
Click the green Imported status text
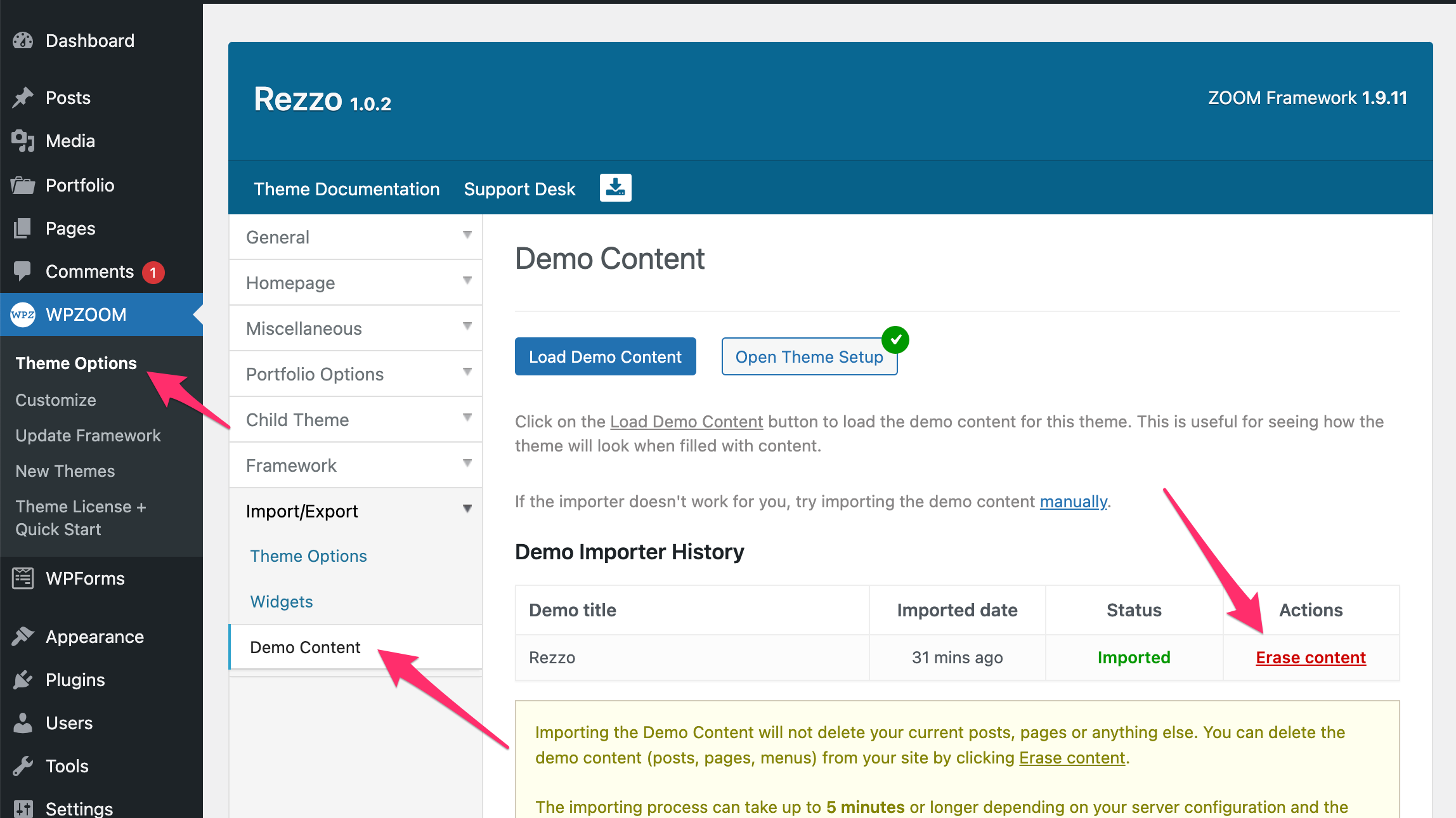[x=1134, y=658]
